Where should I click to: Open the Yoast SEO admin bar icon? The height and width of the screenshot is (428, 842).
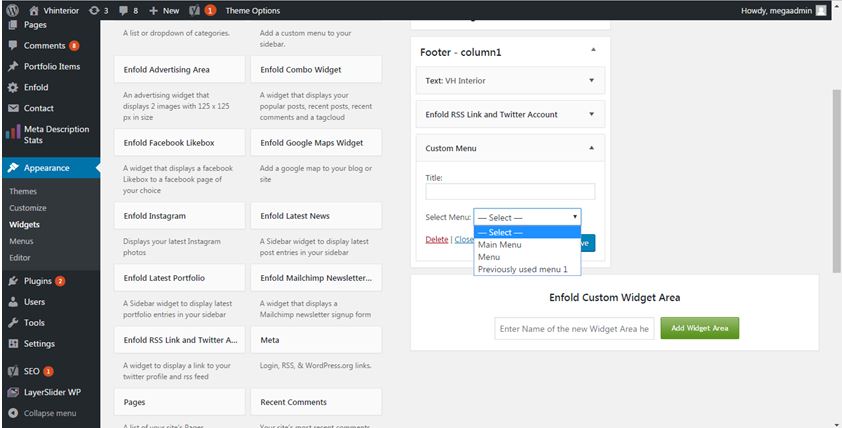tap(194, 10)
